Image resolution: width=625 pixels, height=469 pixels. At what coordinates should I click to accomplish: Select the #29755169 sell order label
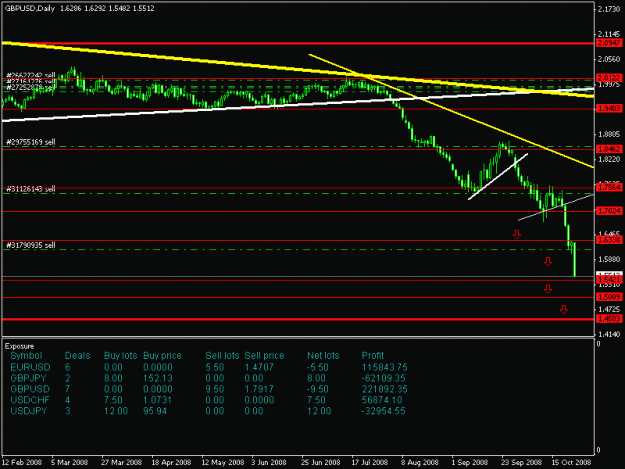[x=31, y=142]
